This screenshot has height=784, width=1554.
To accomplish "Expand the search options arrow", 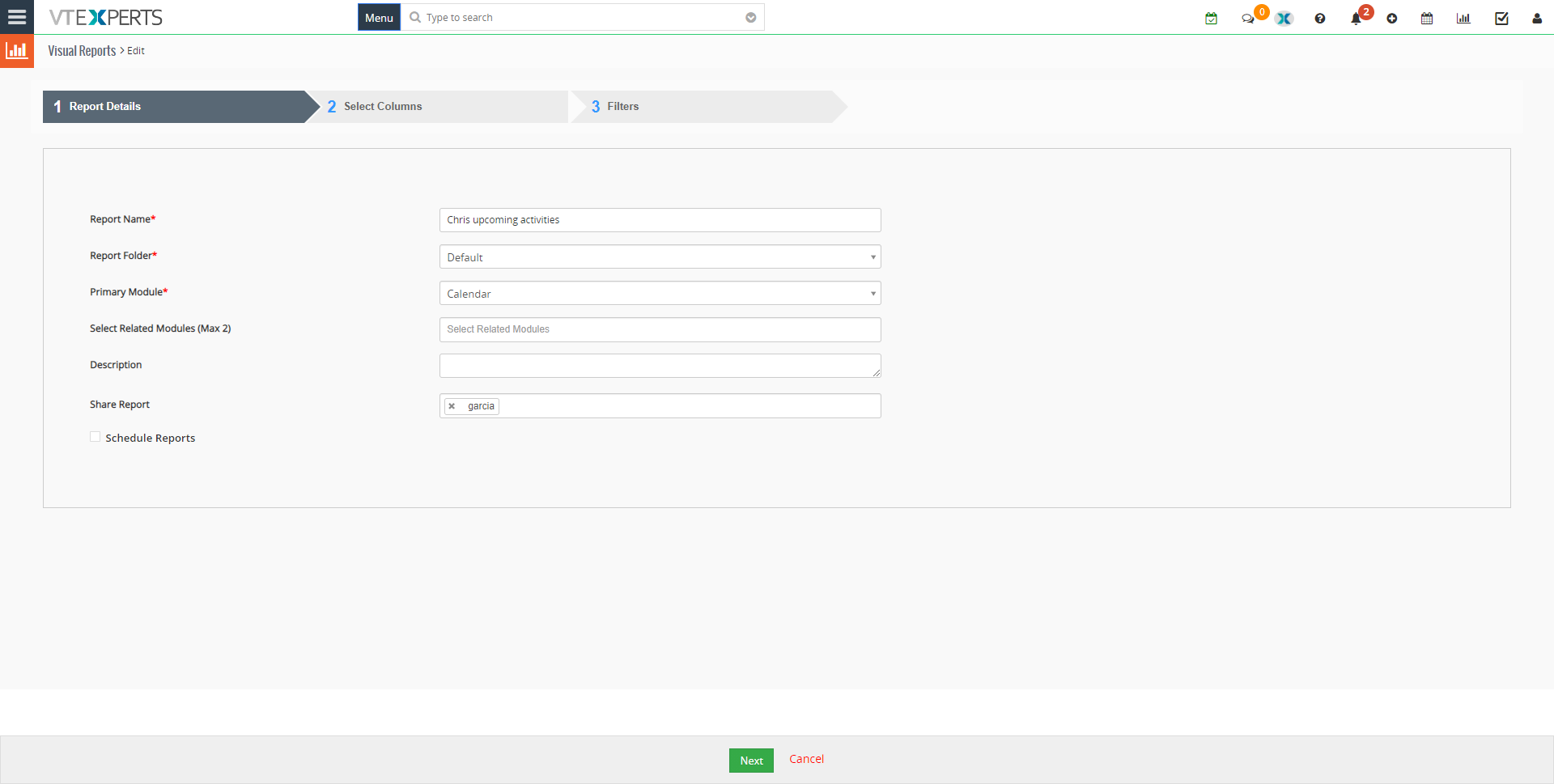I will [751, 18].
